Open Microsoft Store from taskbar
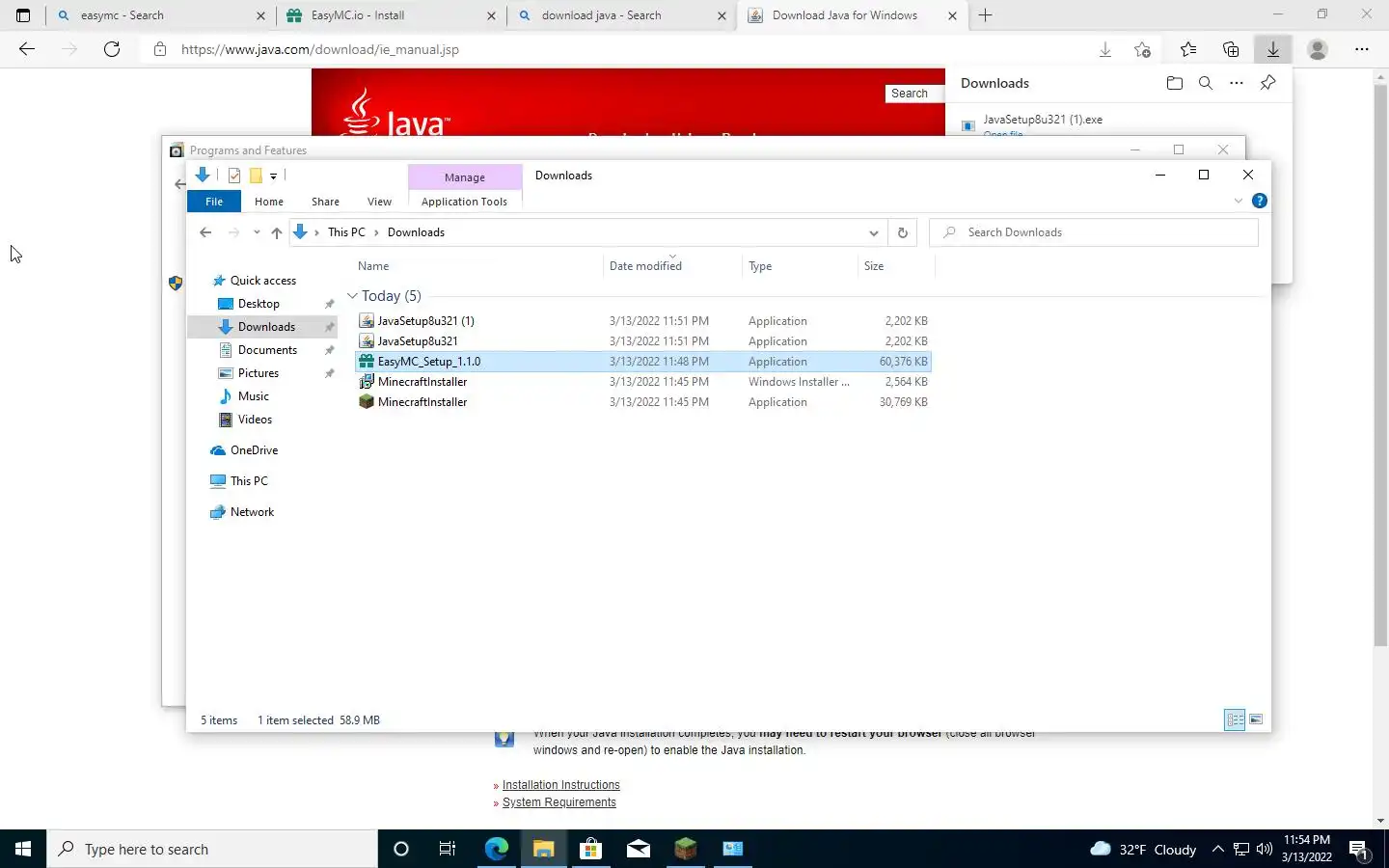1389x868 pixels. 590,849
